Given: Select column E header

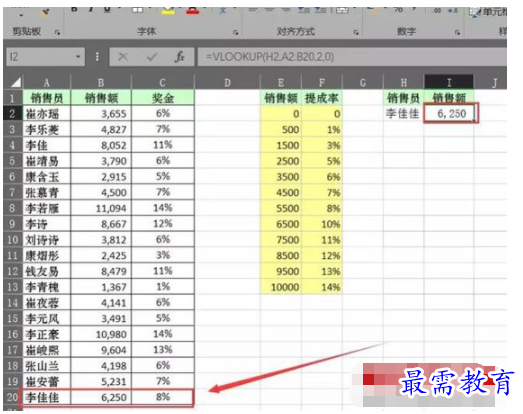Looking at the screenshot, I should click(x=281, y=82).
